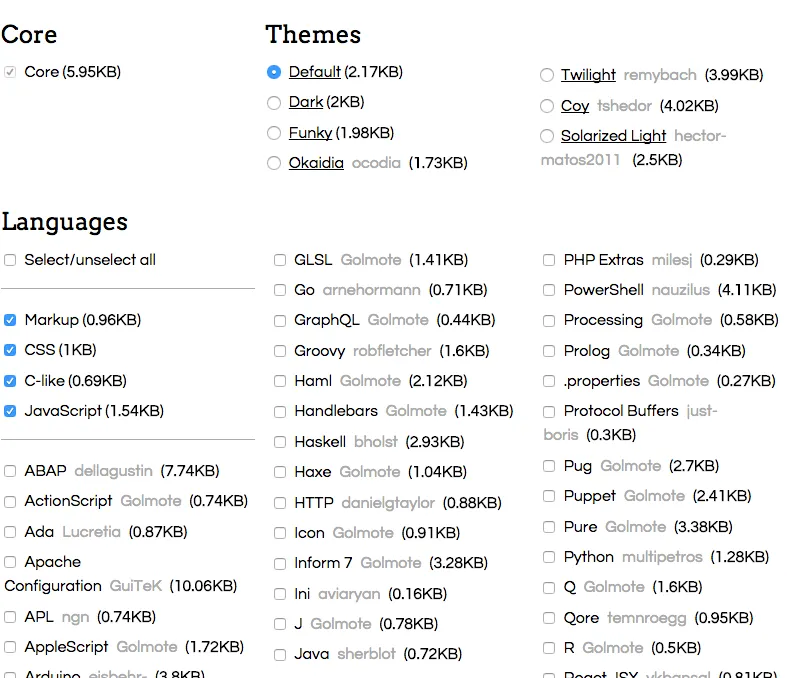
Task: Uncheck the C-like language checkbox
Action: coord(10,381)
